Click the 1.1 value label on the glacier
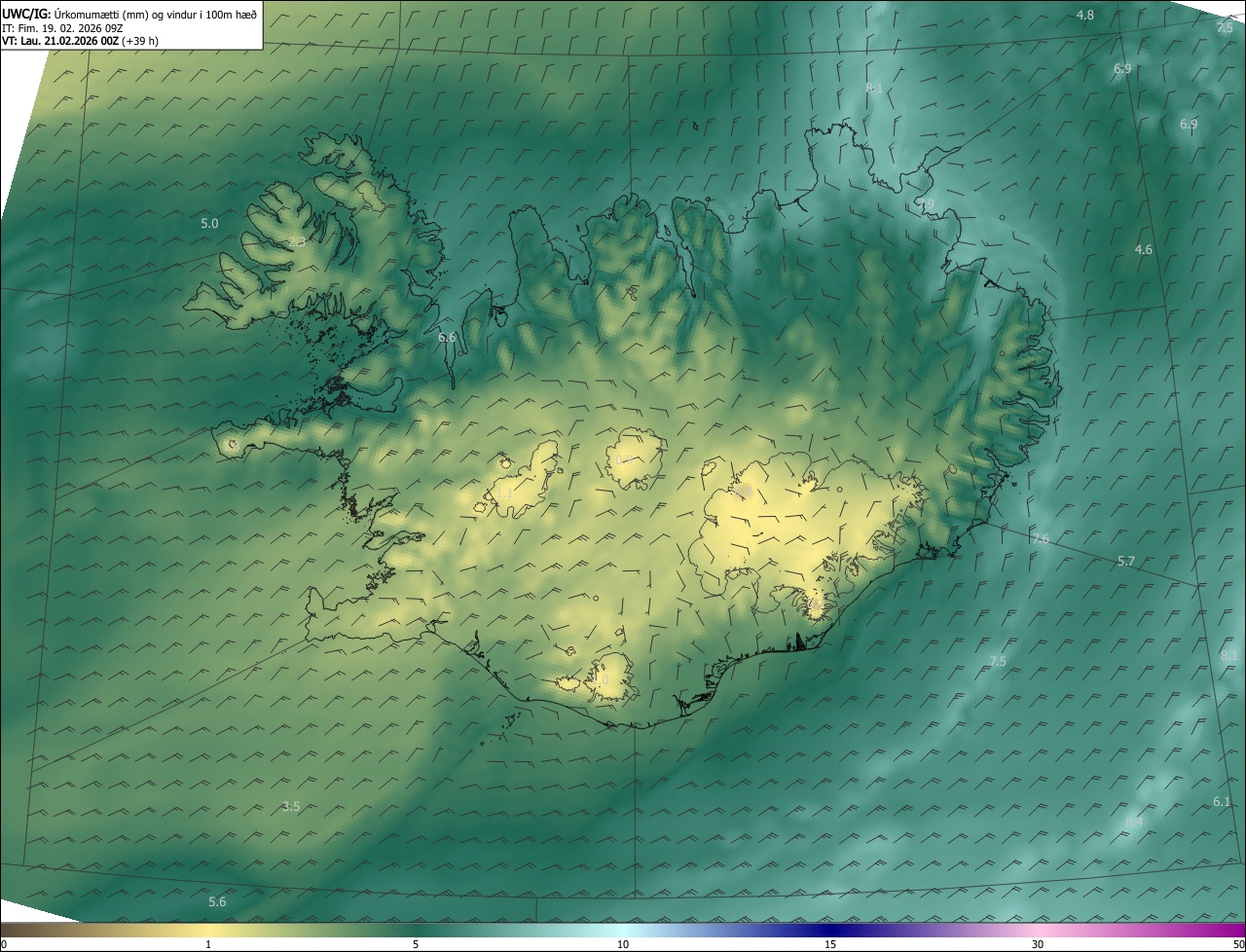The image size is (1246, 952). click(x=505, y=494)
